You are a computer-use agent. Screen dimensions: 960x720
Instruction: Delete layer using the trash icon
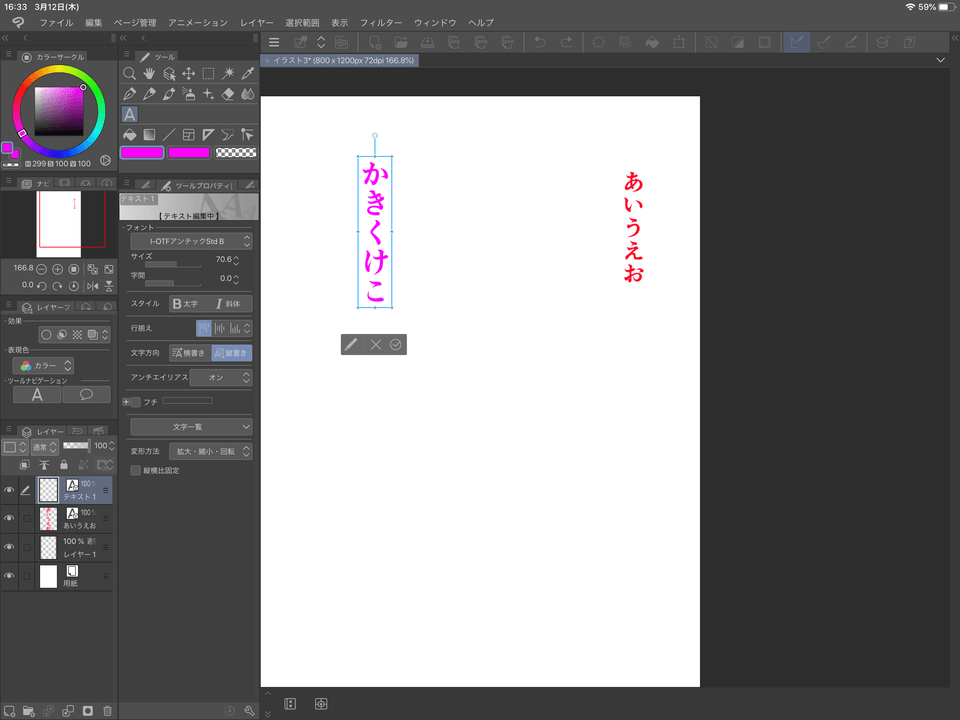(x=107, y=710)
